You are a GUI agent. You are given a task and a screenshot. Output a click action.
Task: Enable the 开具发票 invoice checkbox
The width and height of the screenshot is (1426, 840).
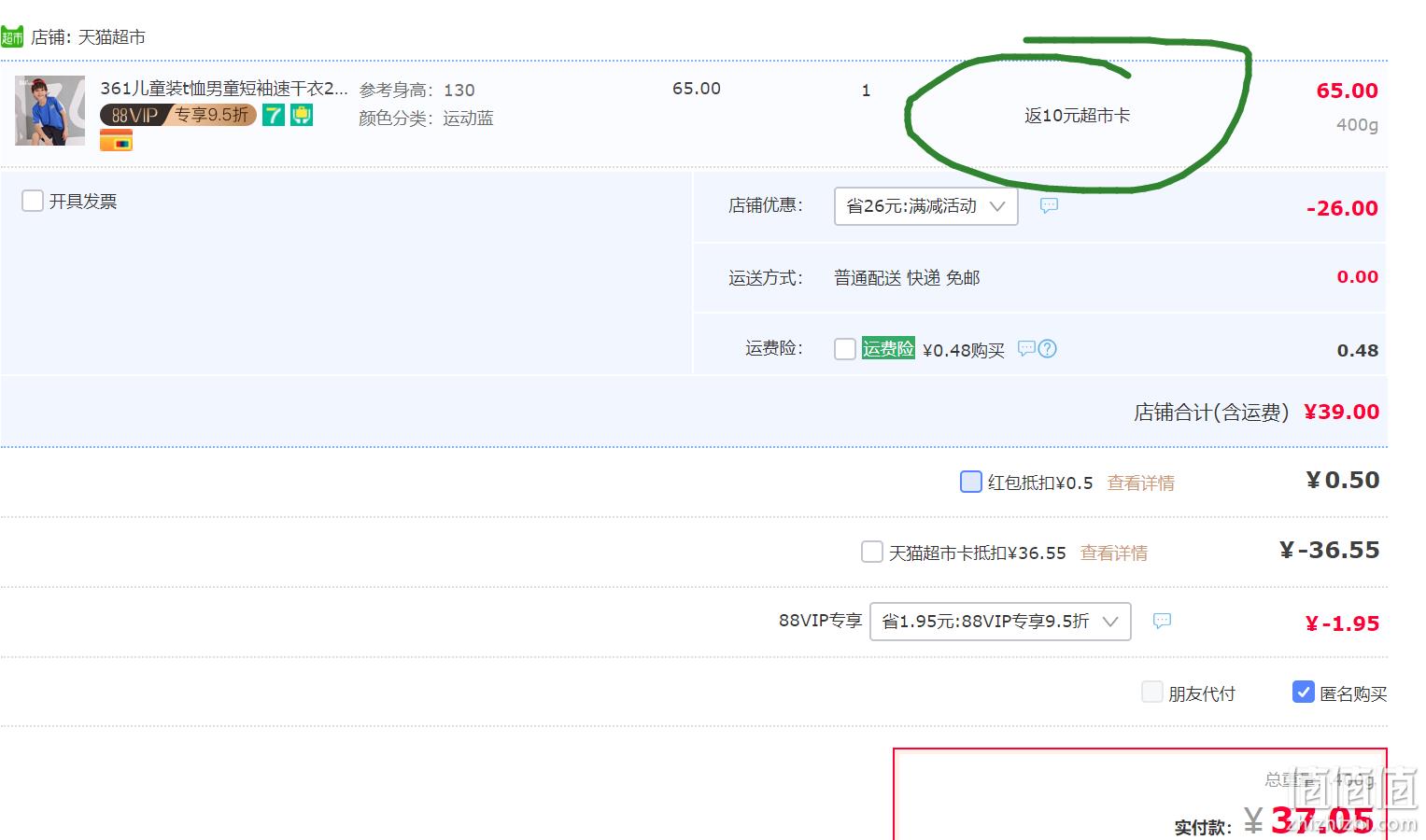point(33,201)
